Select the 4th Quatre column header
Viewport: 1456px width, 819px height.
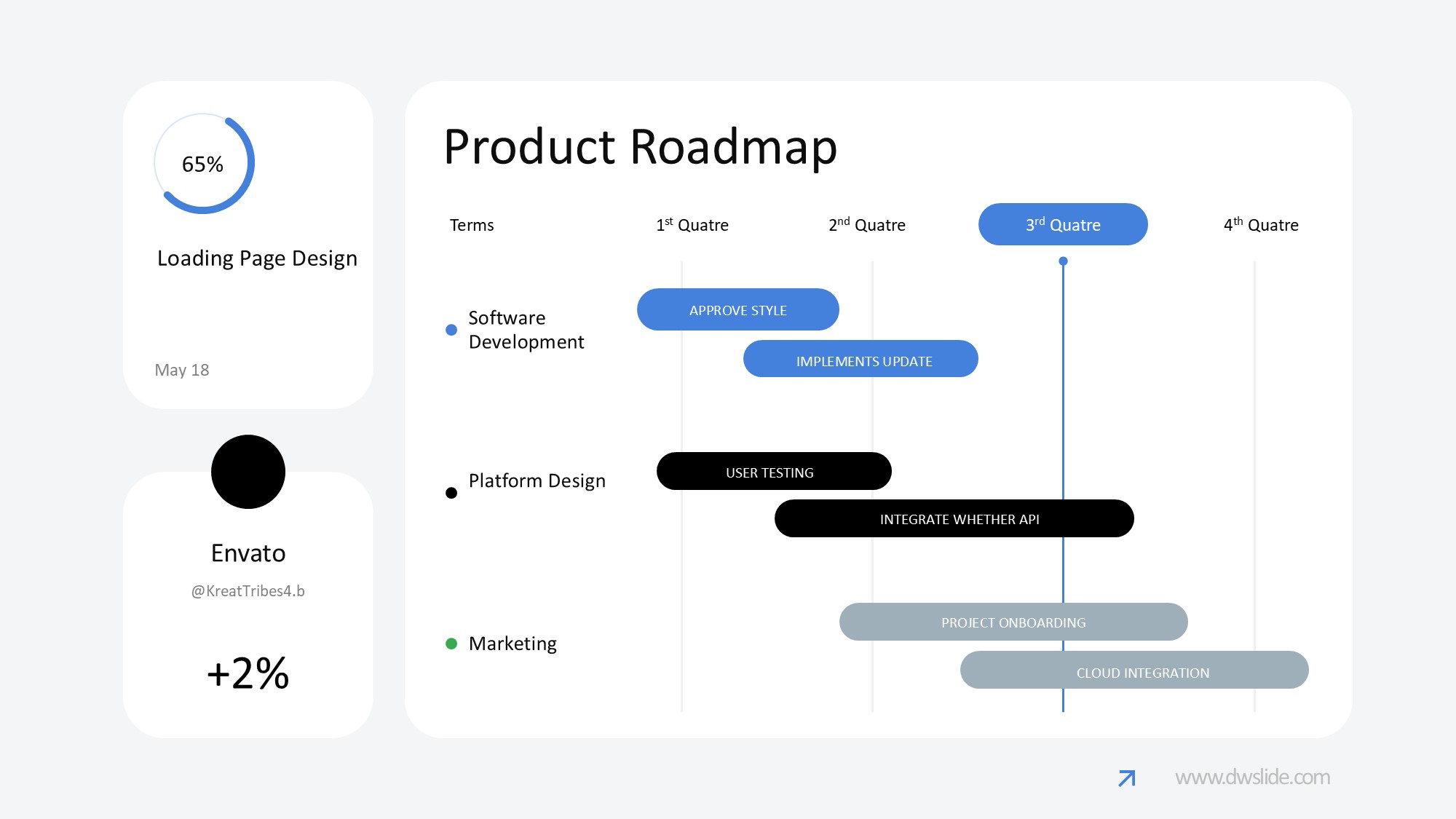pyautogui.click(x=1261, y=225)
